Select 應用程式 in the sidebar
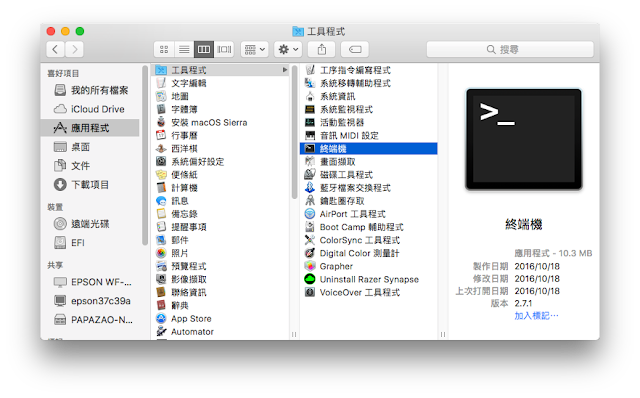 click(x=90, y=128)
